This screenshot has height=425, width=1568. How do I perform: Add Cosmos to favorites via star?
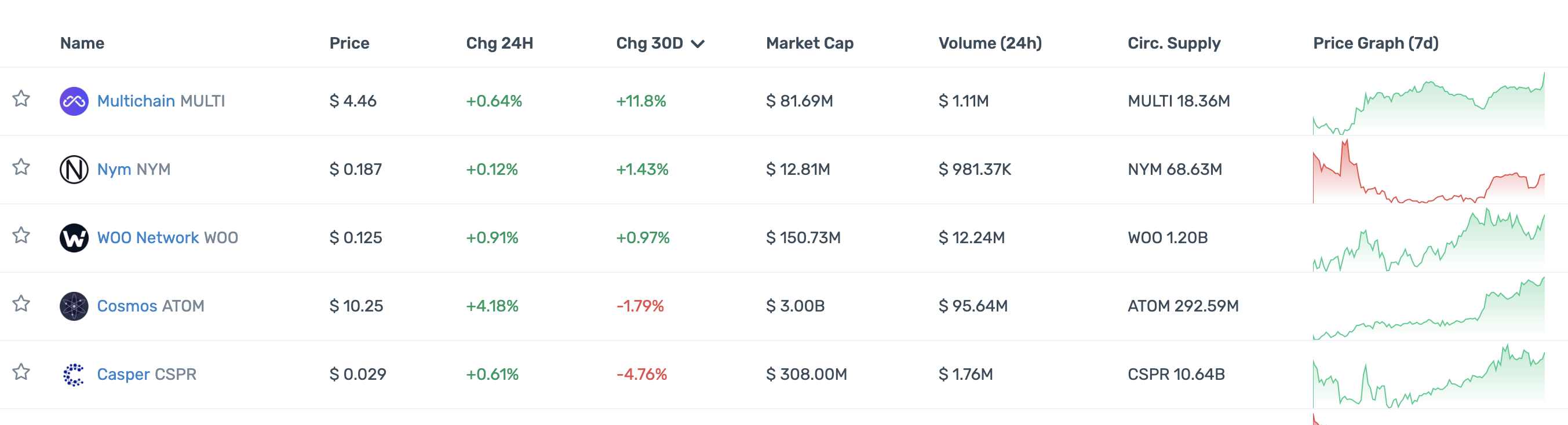point(21,303)
